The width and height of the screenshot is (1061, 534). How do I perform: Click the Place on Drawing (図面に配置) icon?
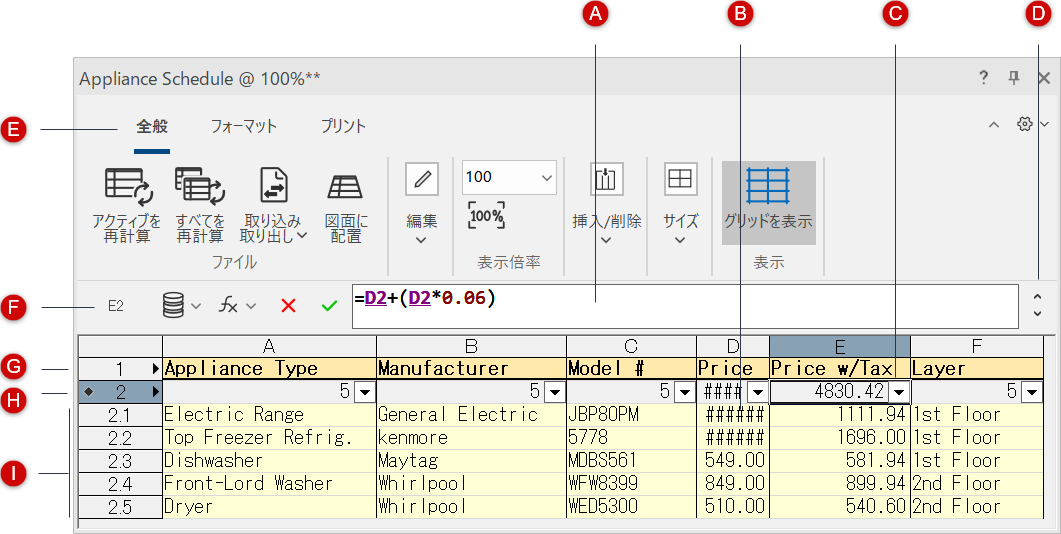pos(345,186)
